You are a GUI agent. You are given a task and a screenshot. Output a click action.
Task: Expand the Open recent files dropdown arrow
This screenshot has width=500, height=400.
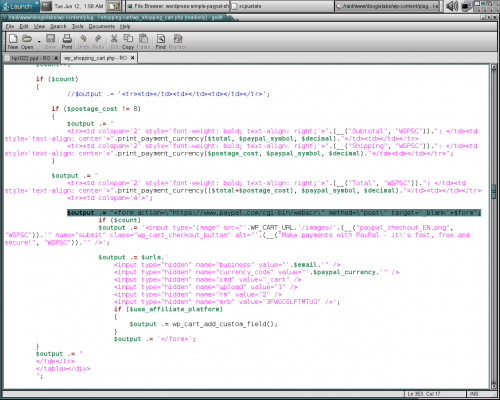coord(39,42)
